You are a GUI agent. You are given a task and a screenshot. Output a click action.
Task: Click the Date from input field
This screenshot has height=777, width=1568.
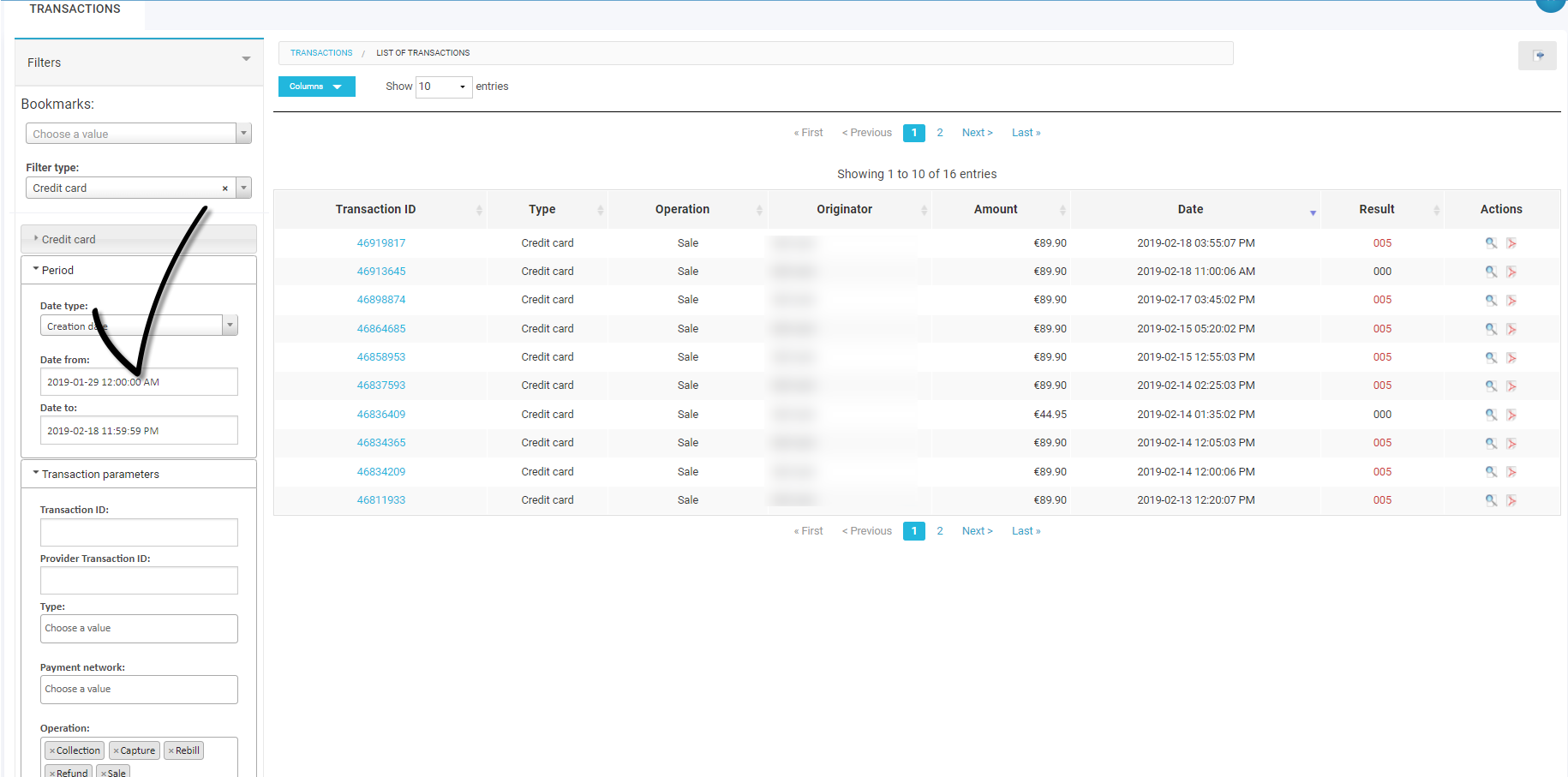(x=139, y=382)
